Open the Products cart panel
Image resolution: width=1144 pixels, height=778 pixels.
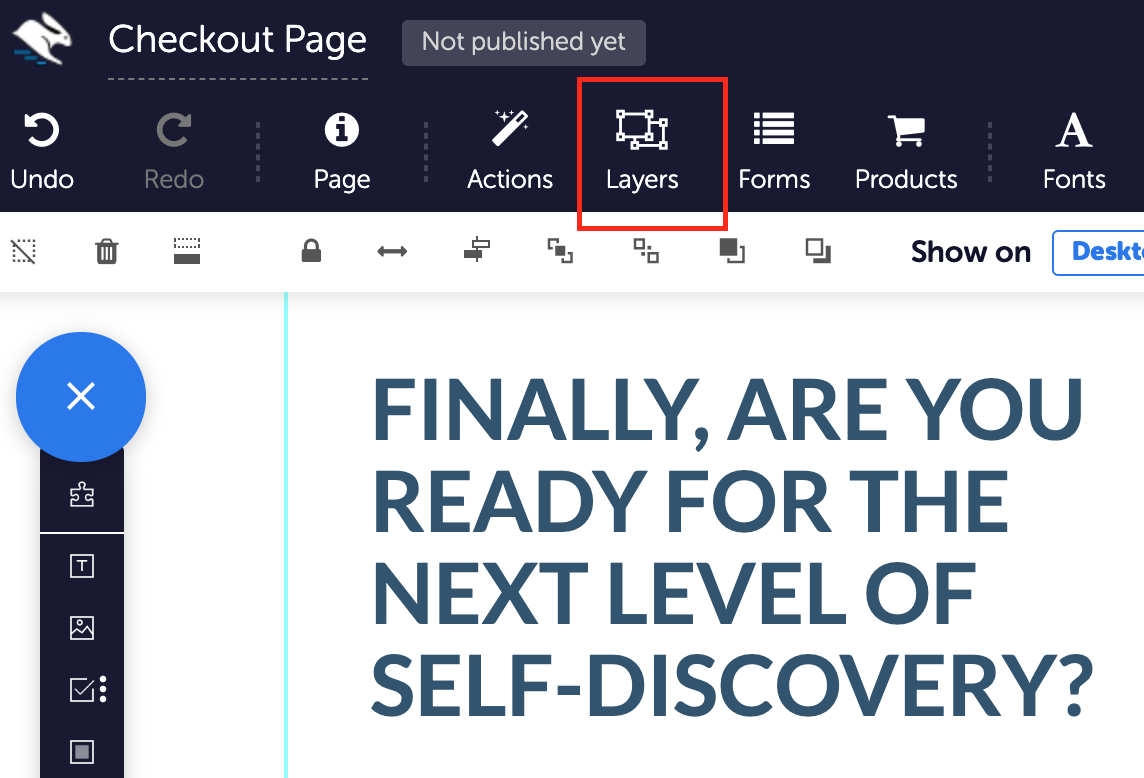906,151
